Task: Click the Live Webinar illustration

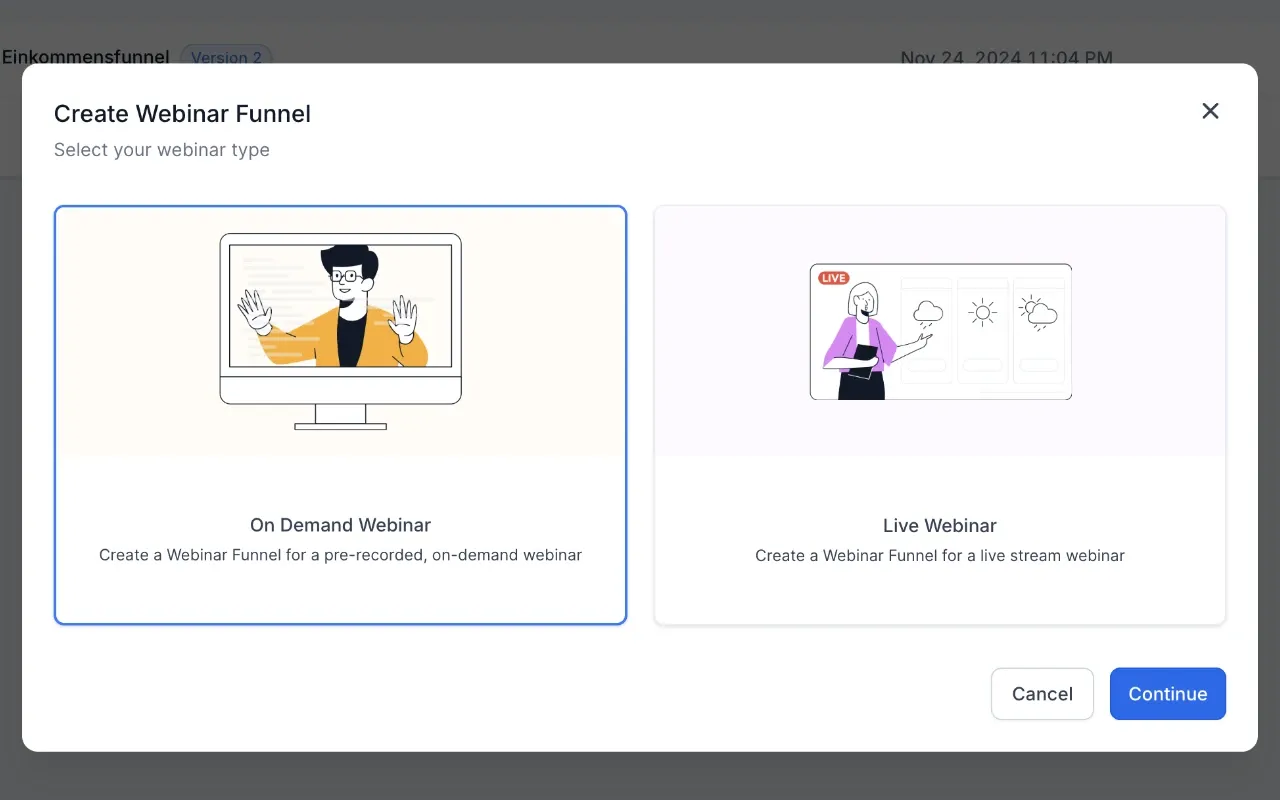Action: (940, 330)
